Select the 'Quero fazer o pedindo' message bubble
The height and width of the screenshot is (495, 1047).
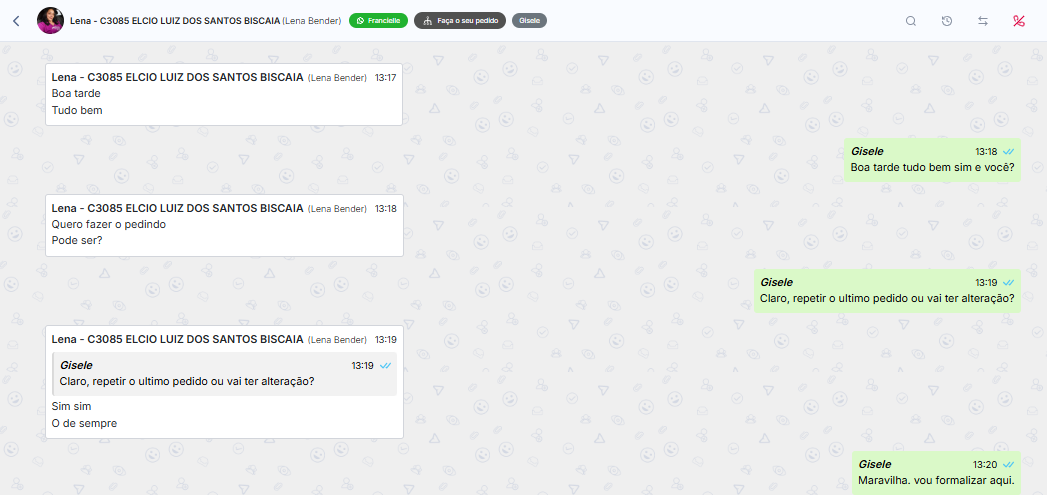click(x=224, y=225)
